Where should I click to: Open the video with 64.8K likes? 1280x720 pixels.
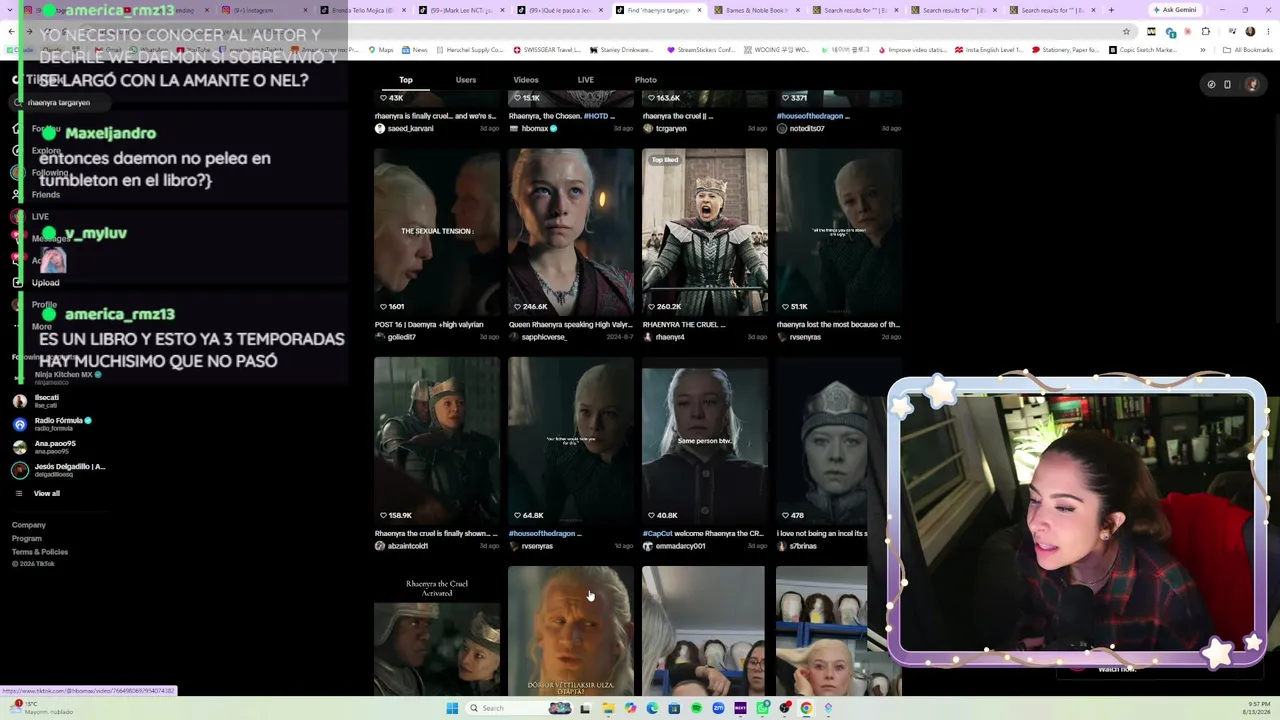pyautogui.click(x=571, y=441)
